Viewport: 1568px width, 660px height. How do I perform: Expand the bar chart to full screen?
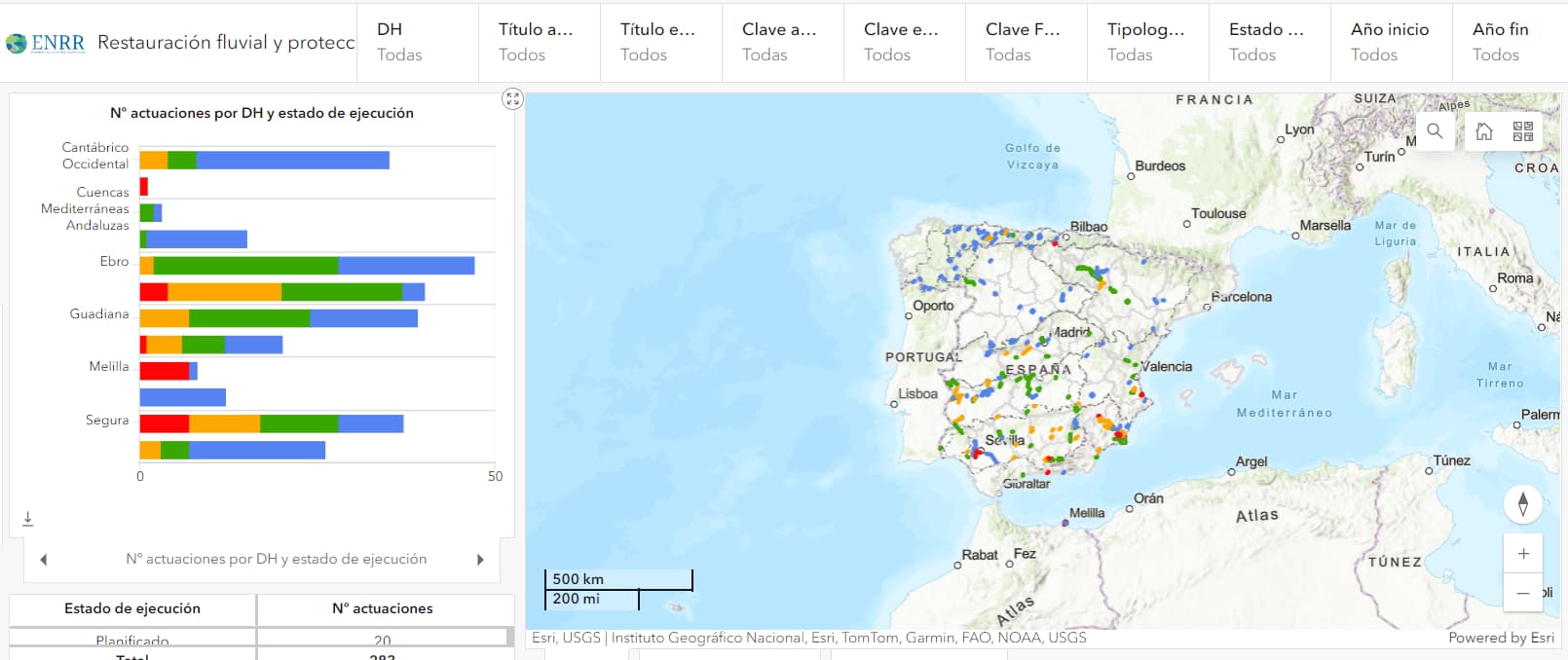coord(512,99)
